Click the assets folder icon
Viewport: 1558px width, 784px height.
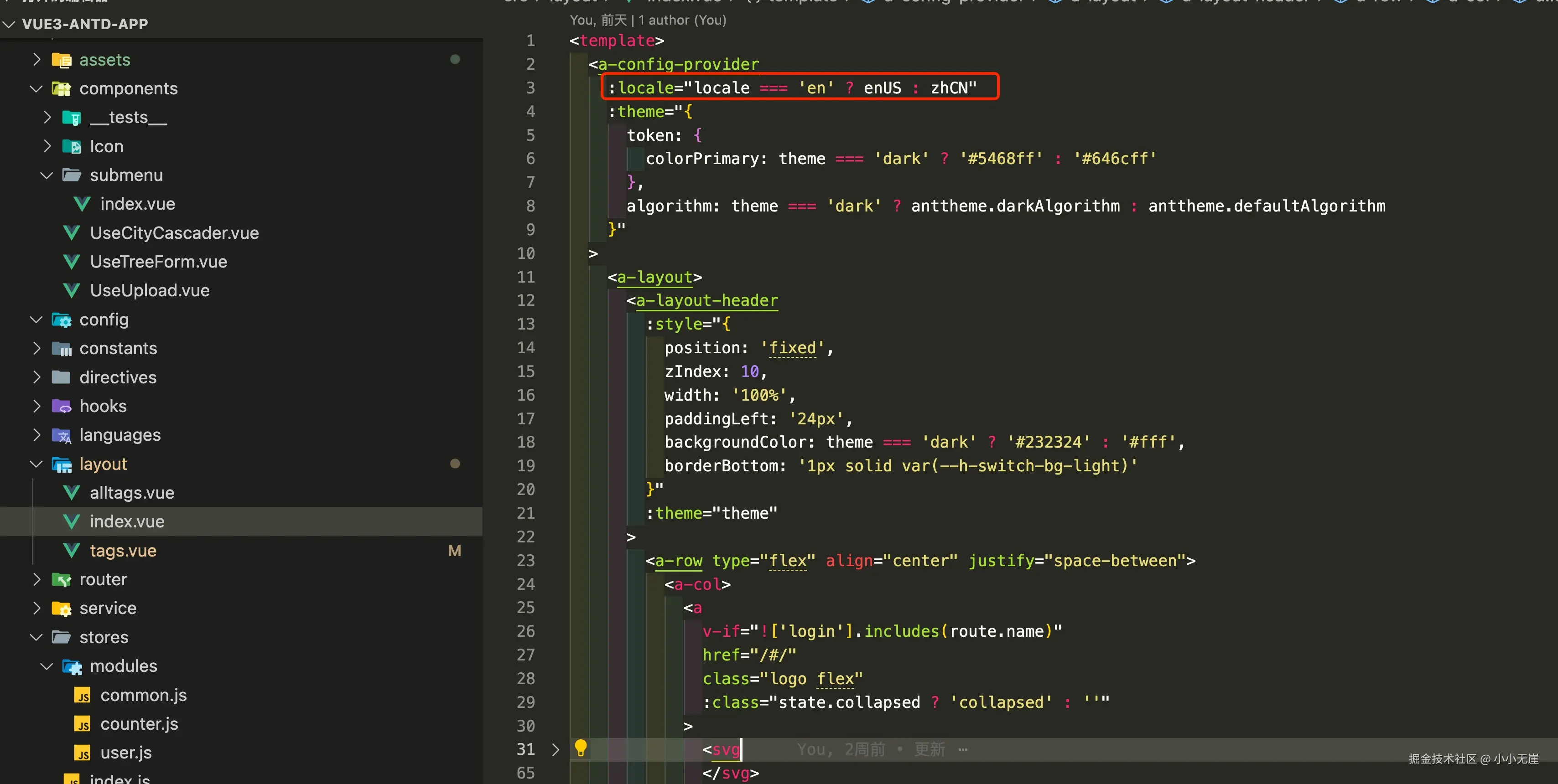pos(61,60)
